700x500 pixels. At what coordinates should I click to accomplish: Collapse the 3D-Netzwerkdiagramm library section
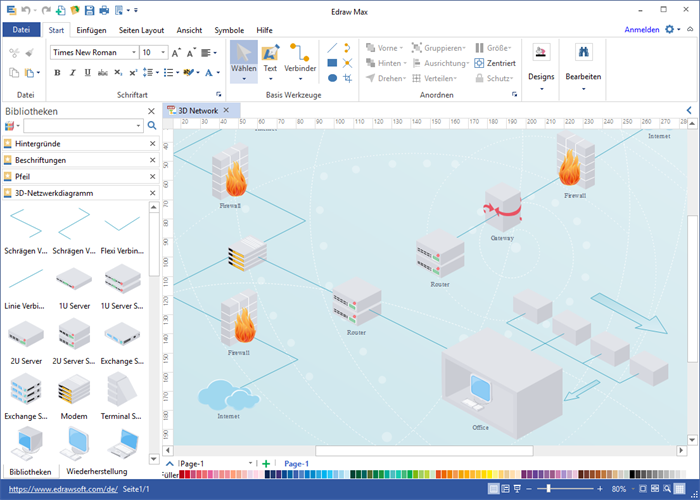click(x=152, y=192)
